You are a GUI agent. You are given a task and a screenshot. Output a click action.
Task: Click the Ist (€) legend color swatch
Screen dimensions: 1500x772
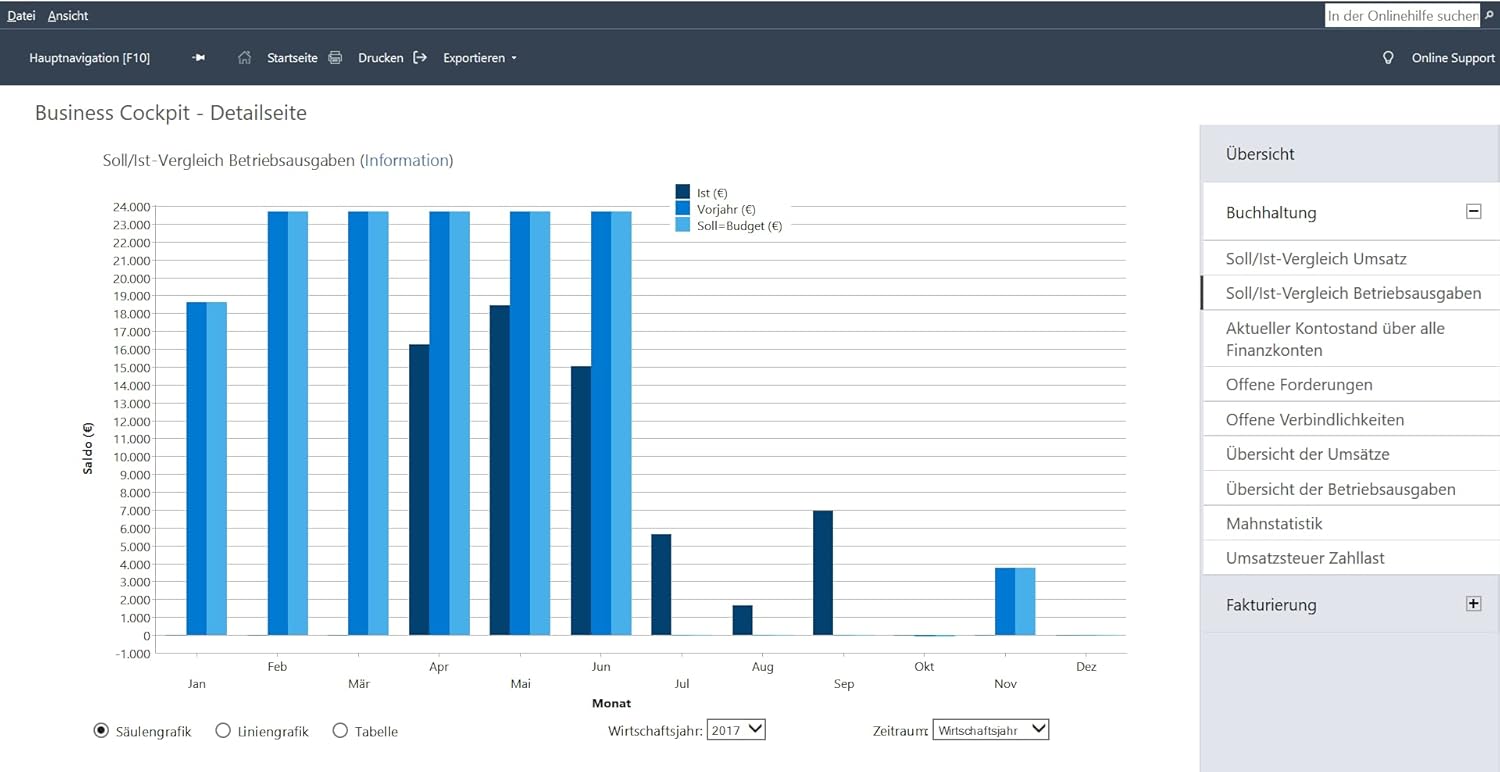[683, 192]
